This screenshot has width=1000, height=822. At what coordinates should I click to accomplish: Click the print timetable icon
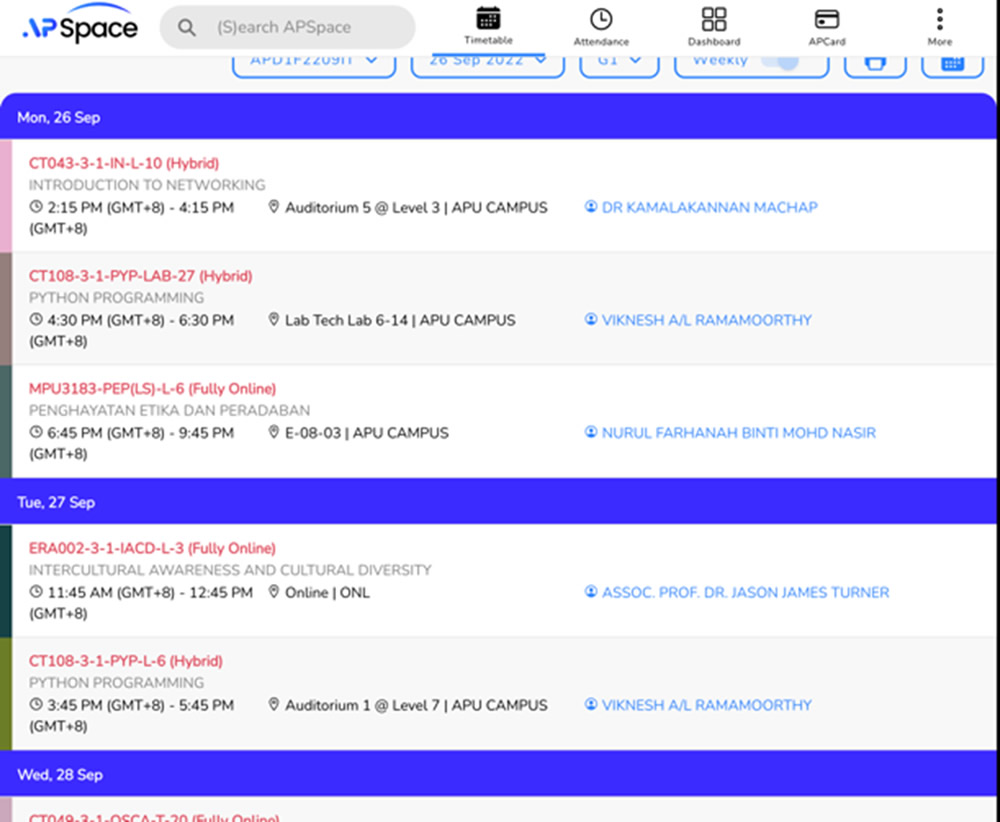[875, 62]
